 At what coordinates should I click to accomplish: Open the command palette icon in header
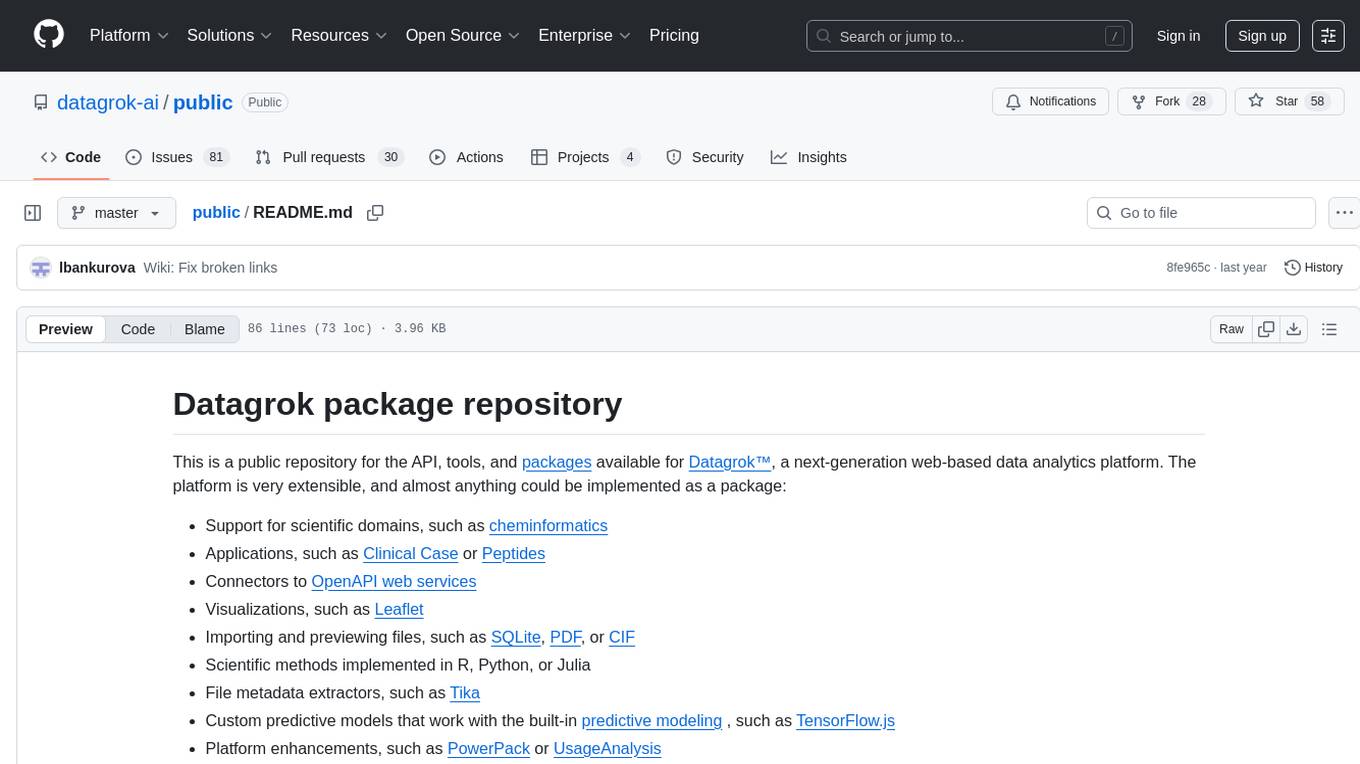(1328, 36)
